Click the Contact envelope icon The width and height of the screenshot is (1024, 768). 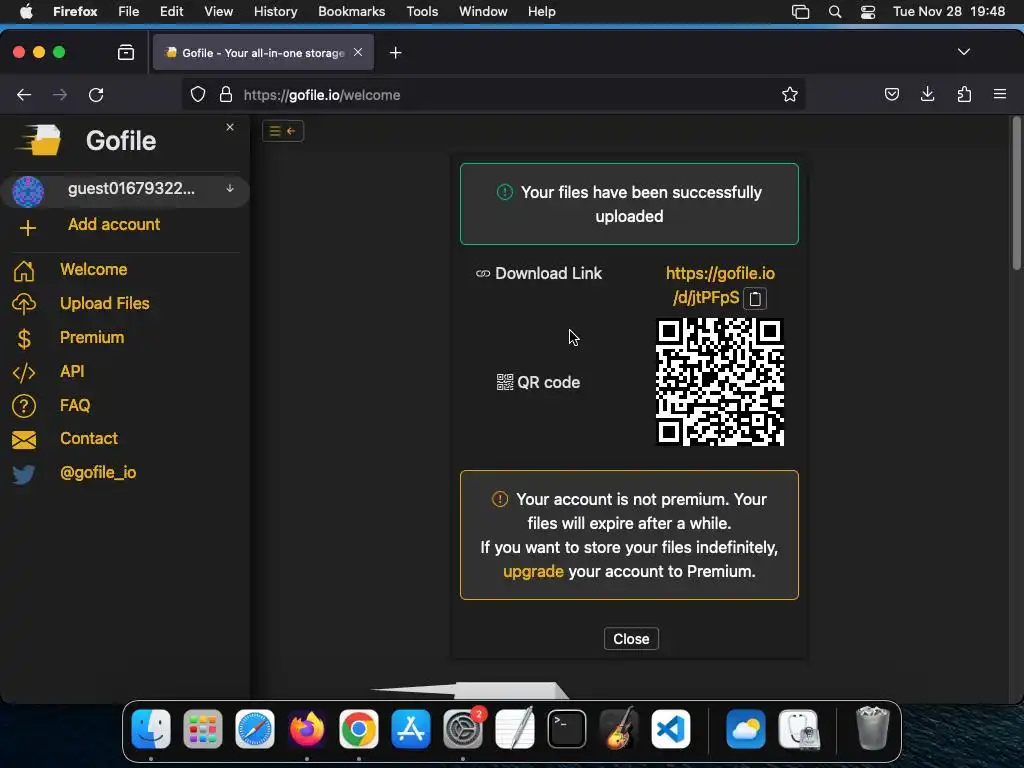pos(24,440)
